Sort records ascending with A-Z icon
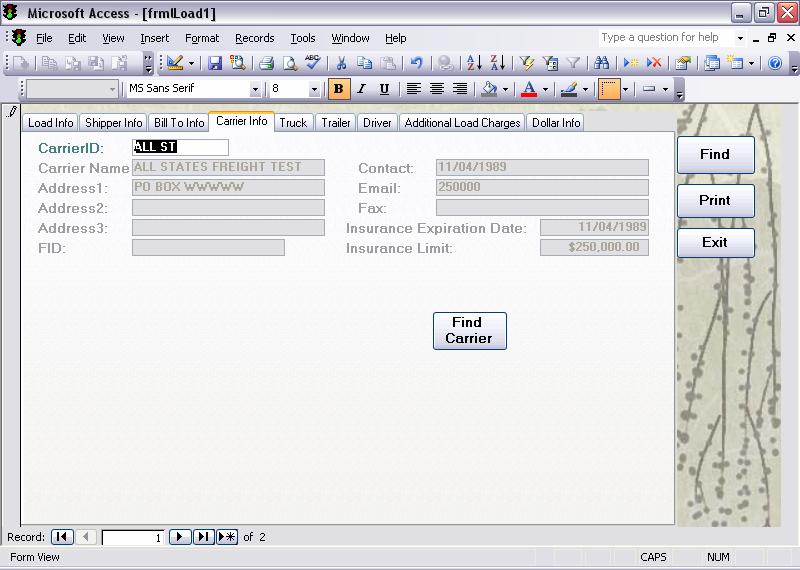This screenshot has width=800, height=570. click(470, 63)
